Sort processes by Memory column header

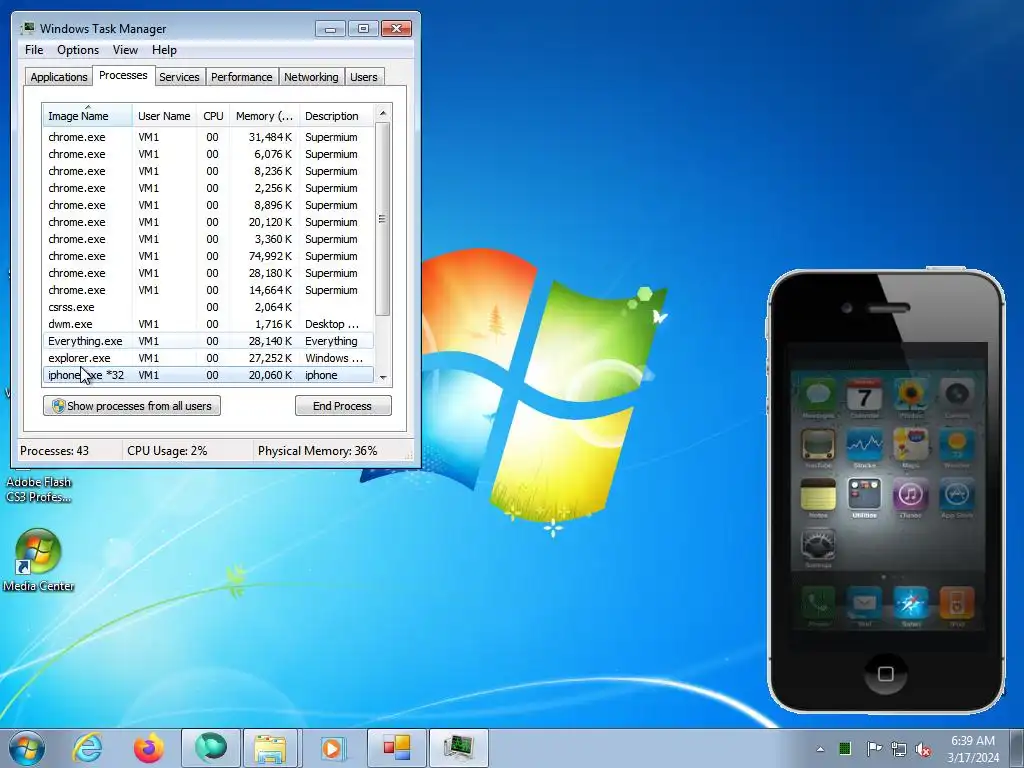point(264,116)
